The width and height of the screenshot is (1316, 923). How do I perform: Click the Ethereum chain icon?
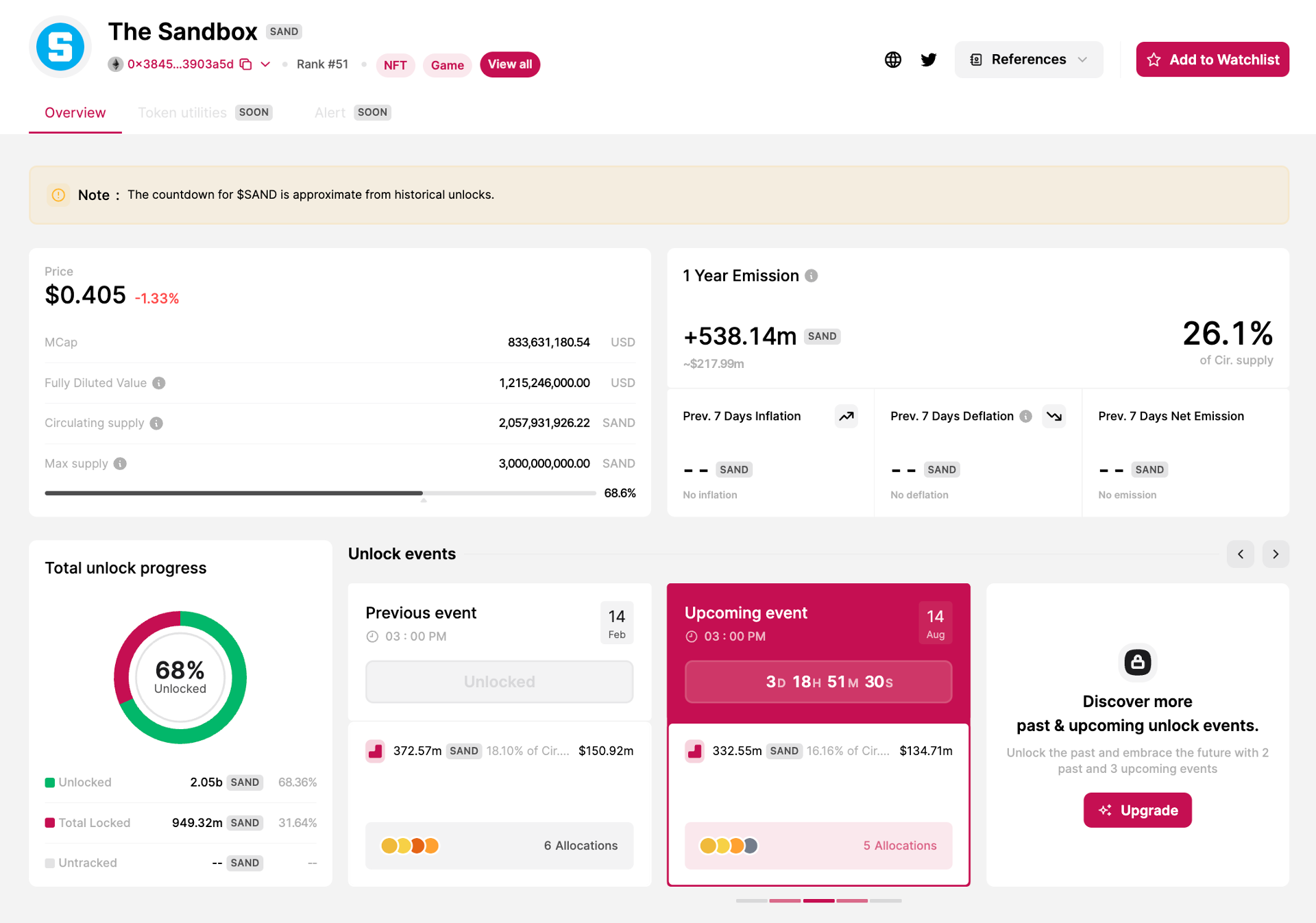(x=115, y=64)
